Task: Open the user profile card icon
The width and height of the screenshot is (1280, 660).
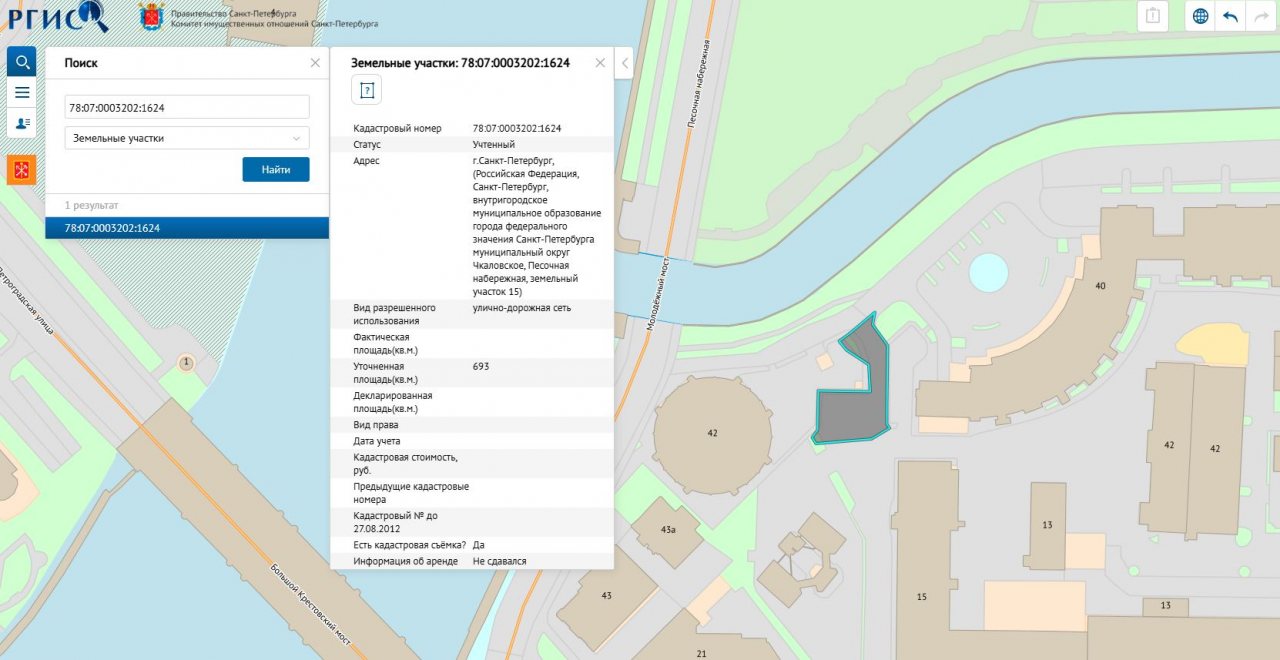Action: coord(22,122)
